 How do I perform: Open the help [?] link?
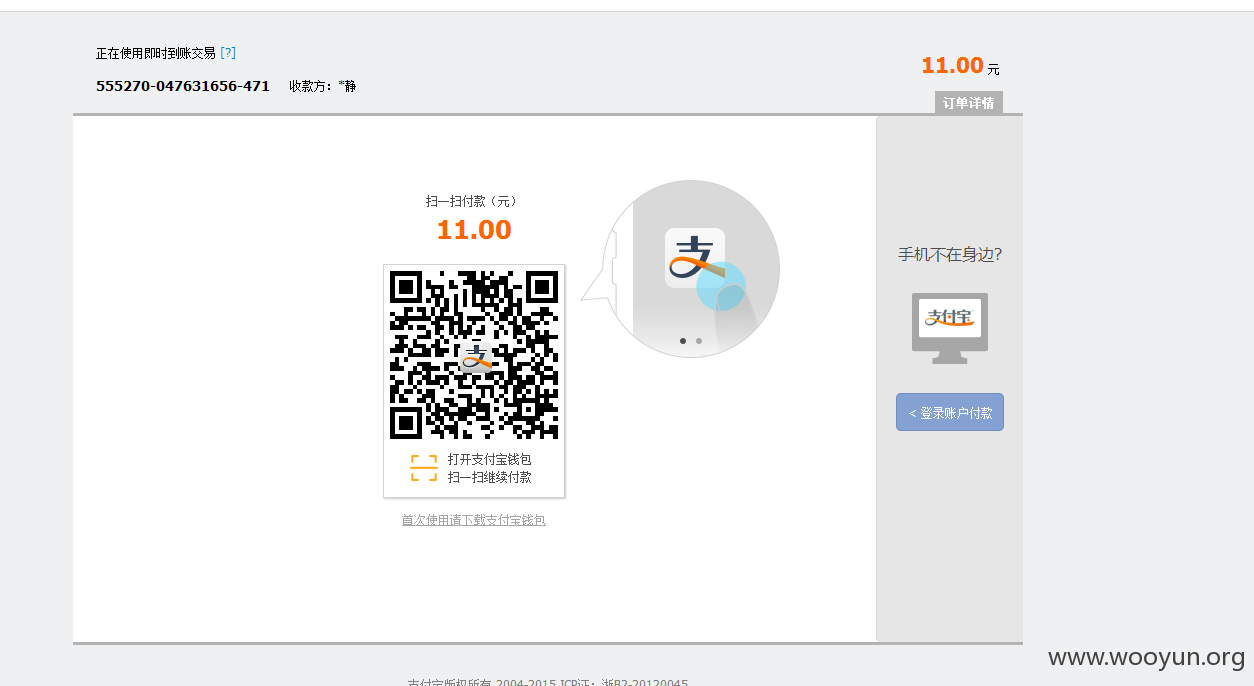tap(228, 53)
